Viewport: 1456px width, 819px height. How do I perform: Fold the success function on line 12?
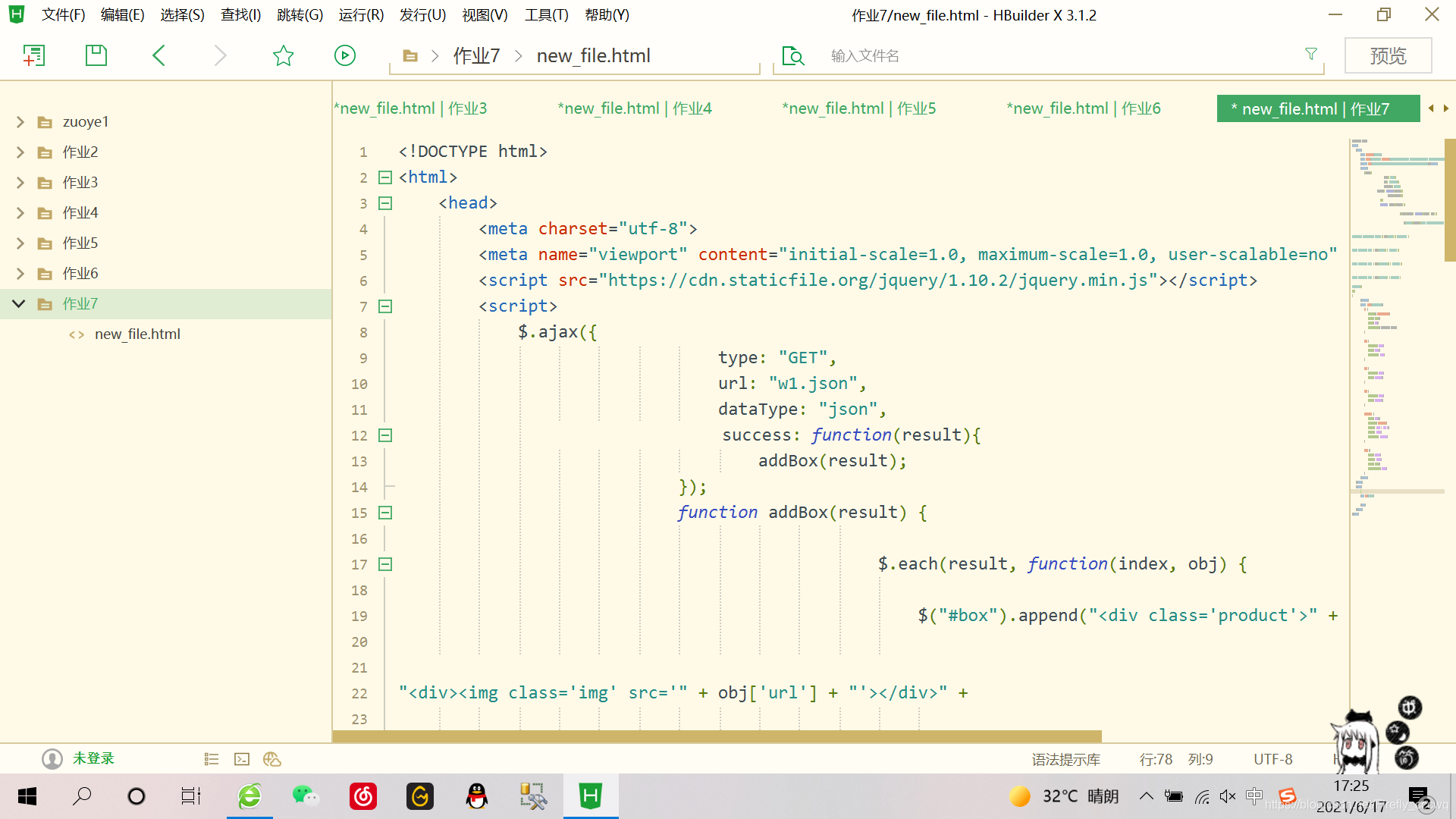385,435
